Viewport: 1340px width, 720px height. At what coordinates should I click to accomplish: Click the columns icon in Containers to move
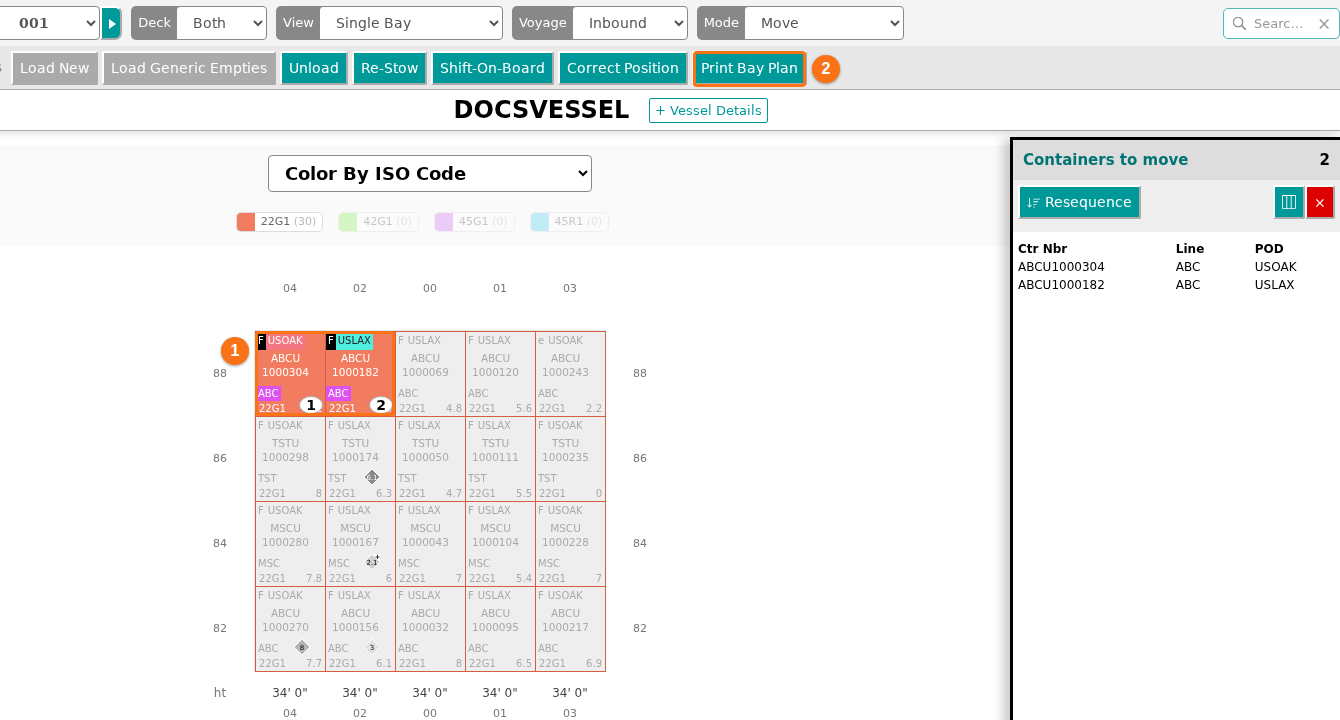click(1288, 202)
